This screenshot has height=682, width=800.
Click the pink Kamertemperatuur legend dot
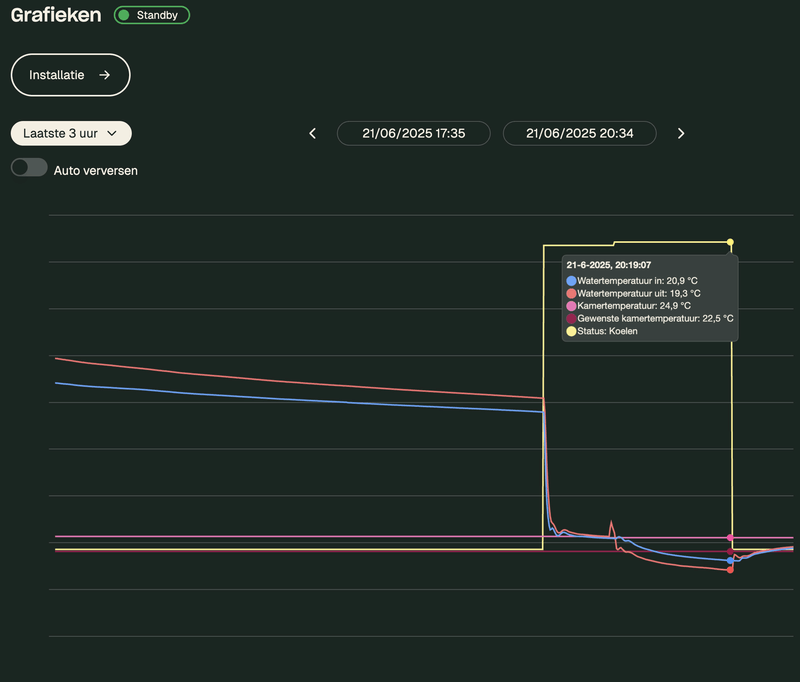[571, 306]
